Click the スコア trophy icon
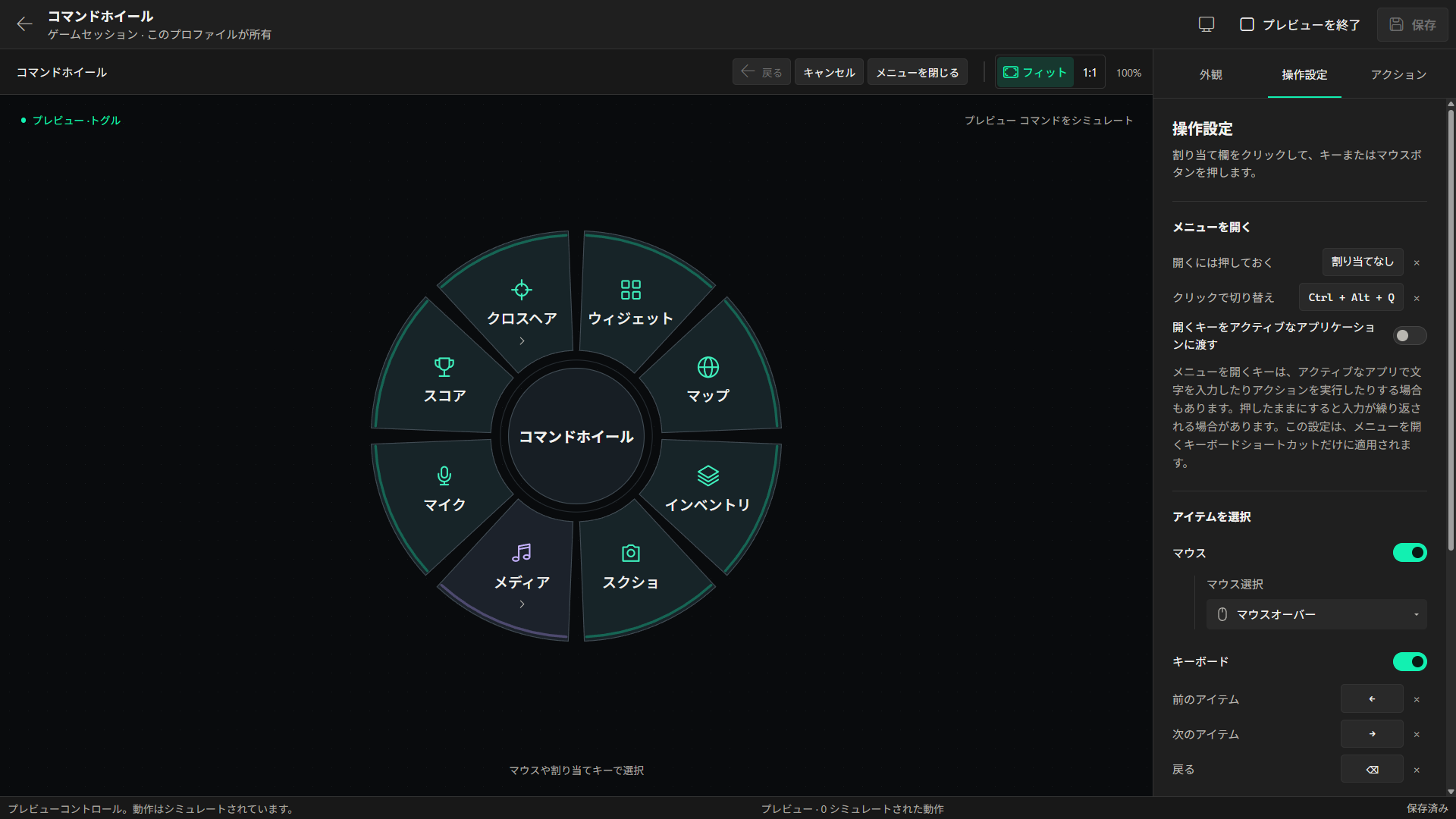The width and height of the screenshot is (1456, 819). [x=444, y=367]
